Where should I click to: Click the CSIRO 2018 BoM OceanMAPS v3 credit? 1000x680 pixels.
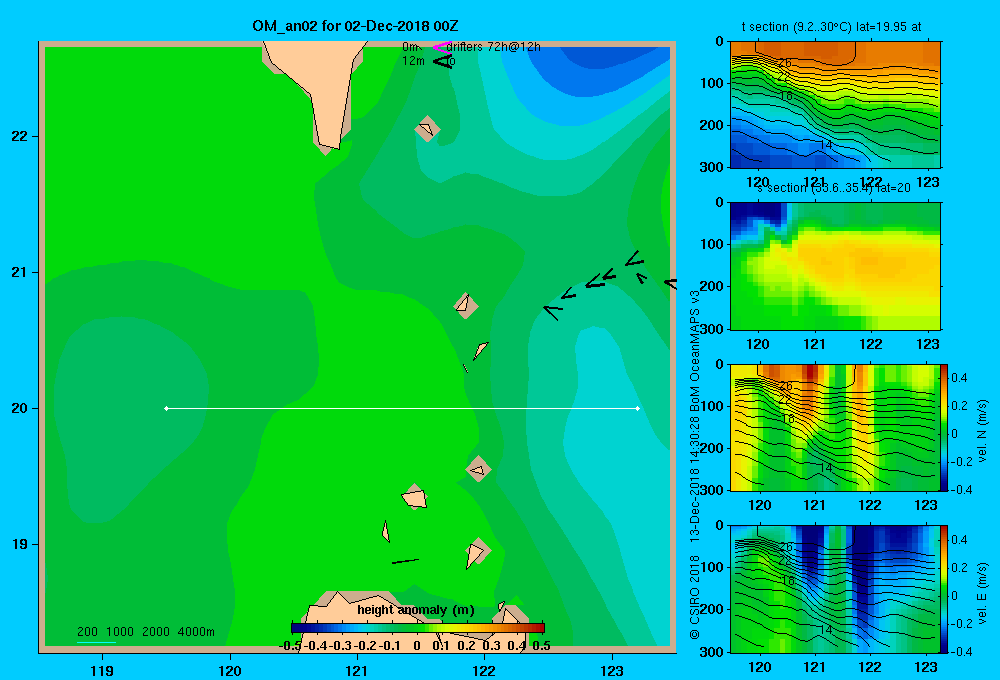(695, 464)
